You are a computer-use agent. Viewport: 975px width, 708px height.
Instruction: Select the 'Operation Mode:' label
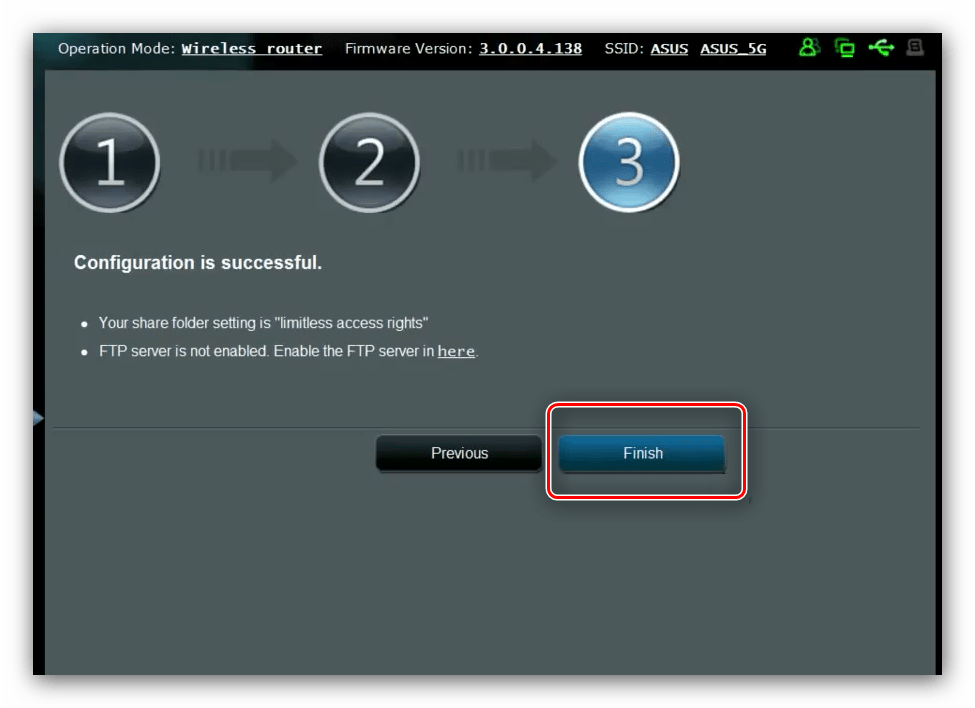[117, 48]
